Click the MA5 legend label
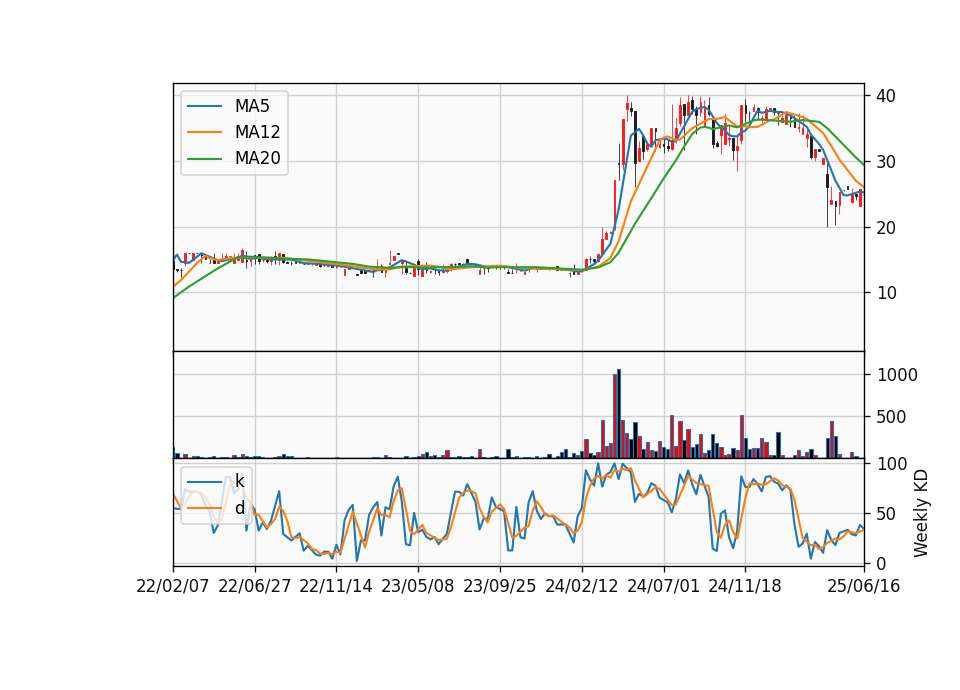Viewport: 960px width, 690px height. (x=252, y=106)
